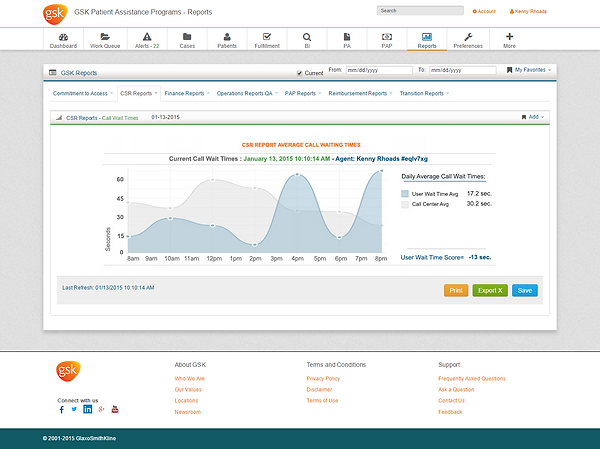
Task: Click the bookmark icon beside My Favorites
Action: click(x=509, y=70)
